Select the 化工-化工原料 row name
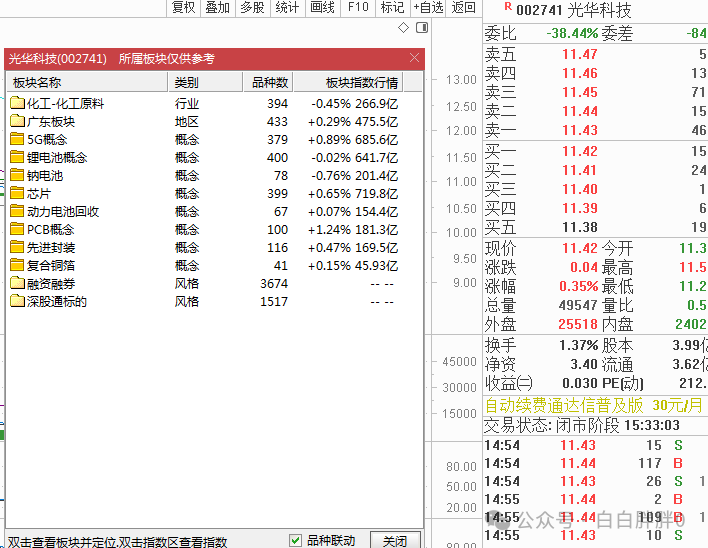Image resolution: width=708 pixels, height=548 pixels. pyautogui.click(x=65, y=103)
